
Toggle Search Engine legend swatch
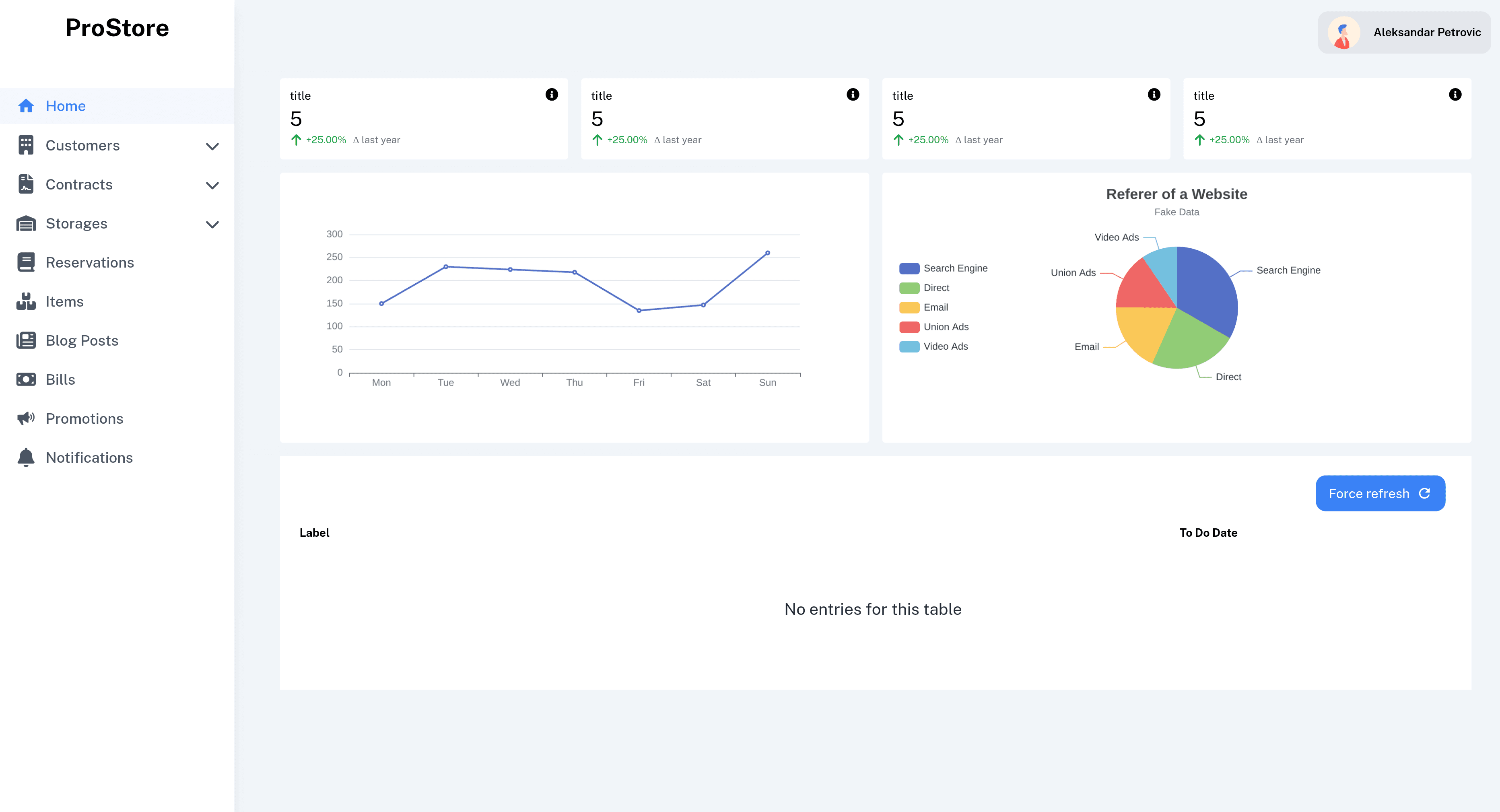[x=909, y=268]
